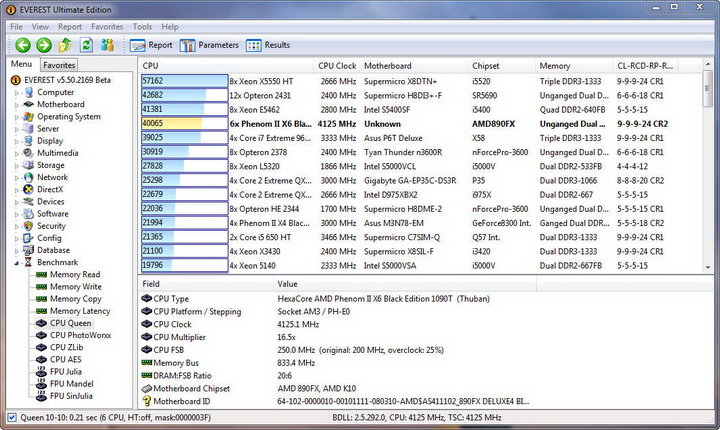Open the Help menu
This screenshot has width=720, height=430.
169,27
